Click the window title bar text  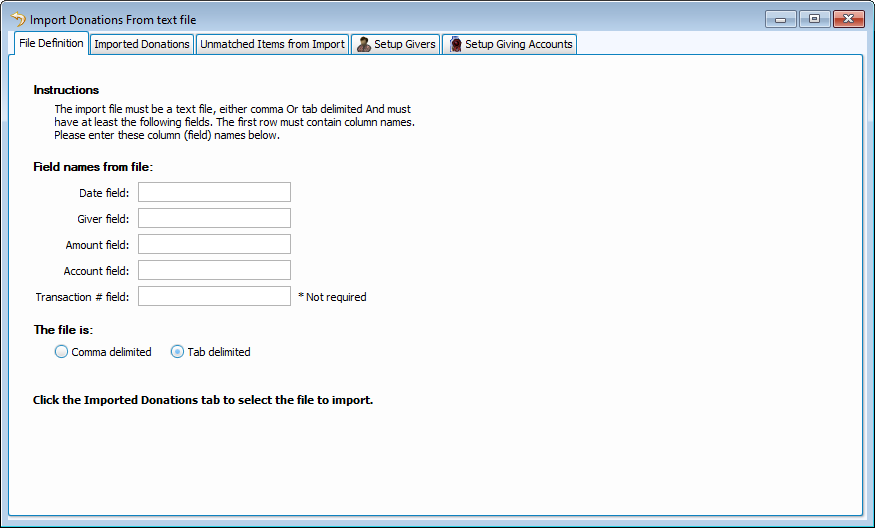tap(112, 20)
